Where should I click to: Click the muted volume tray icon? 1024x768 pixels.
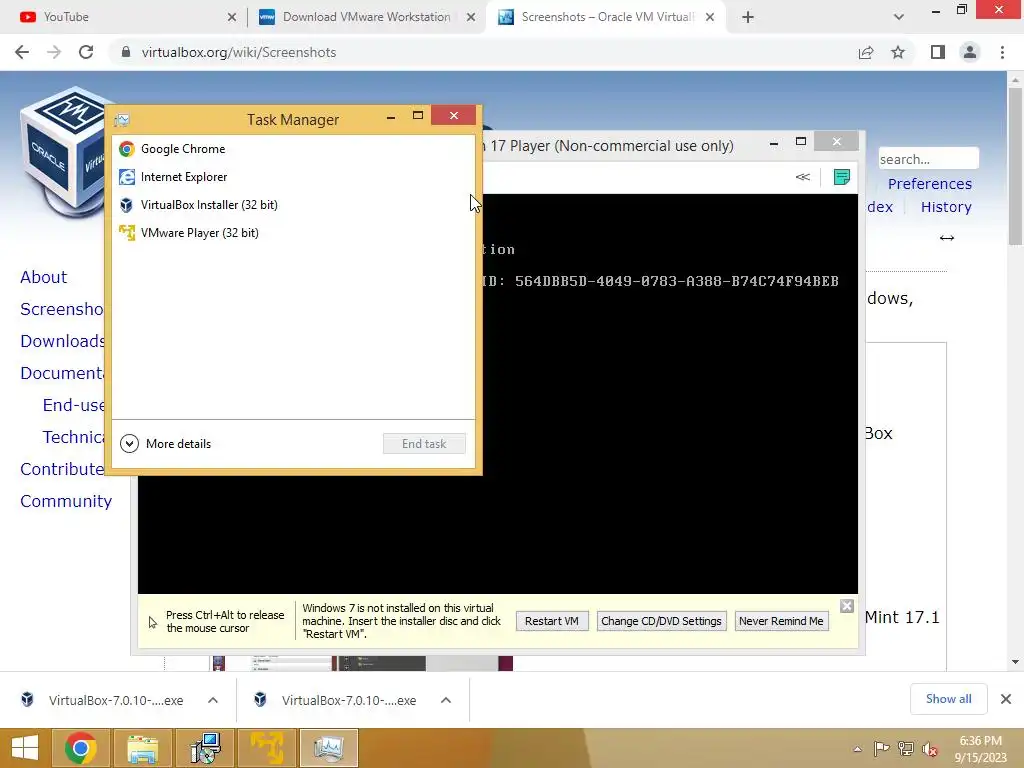point(930,748)
